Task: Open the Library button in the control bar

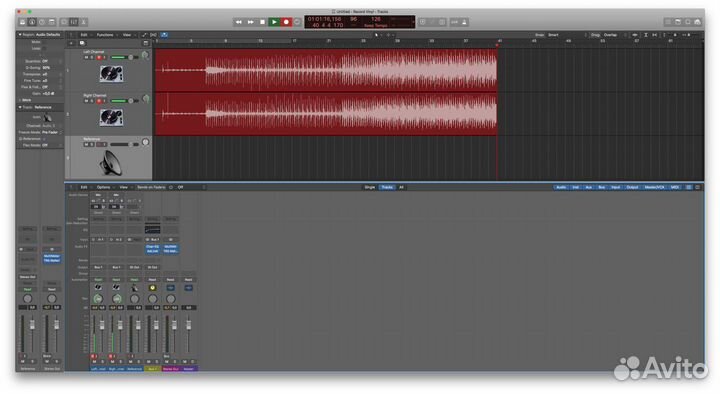Action: pos(22,22)
